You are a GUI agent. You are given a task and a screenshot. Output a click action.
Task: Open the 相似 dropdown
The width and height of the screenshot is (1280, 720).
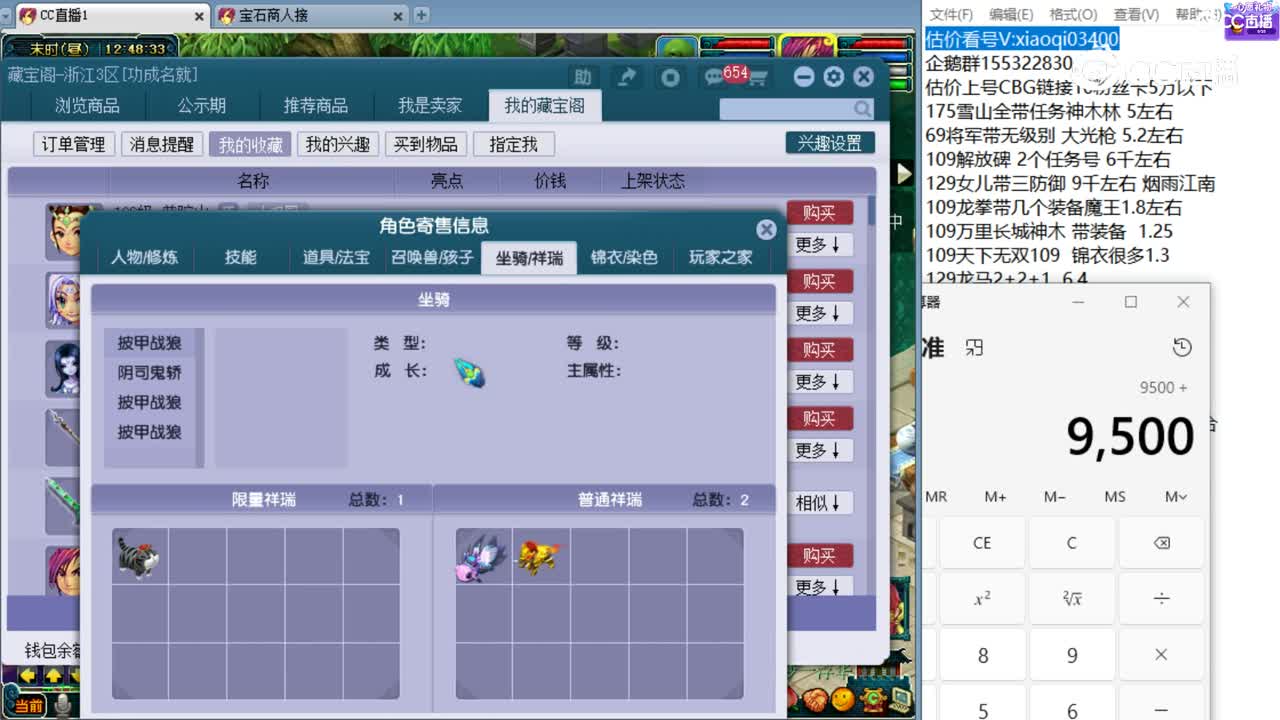click(x=818, y=502)
